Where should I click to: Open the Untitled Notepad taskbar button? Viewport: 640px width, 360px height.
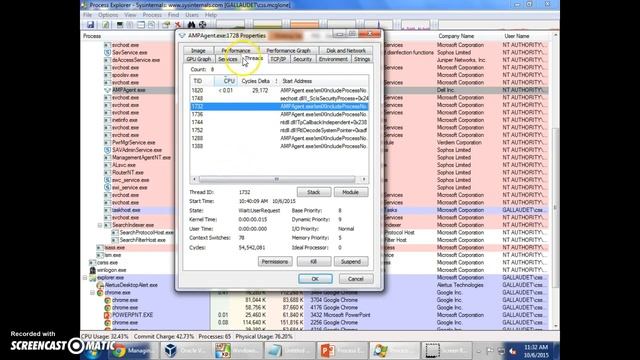tap(289, 351)
